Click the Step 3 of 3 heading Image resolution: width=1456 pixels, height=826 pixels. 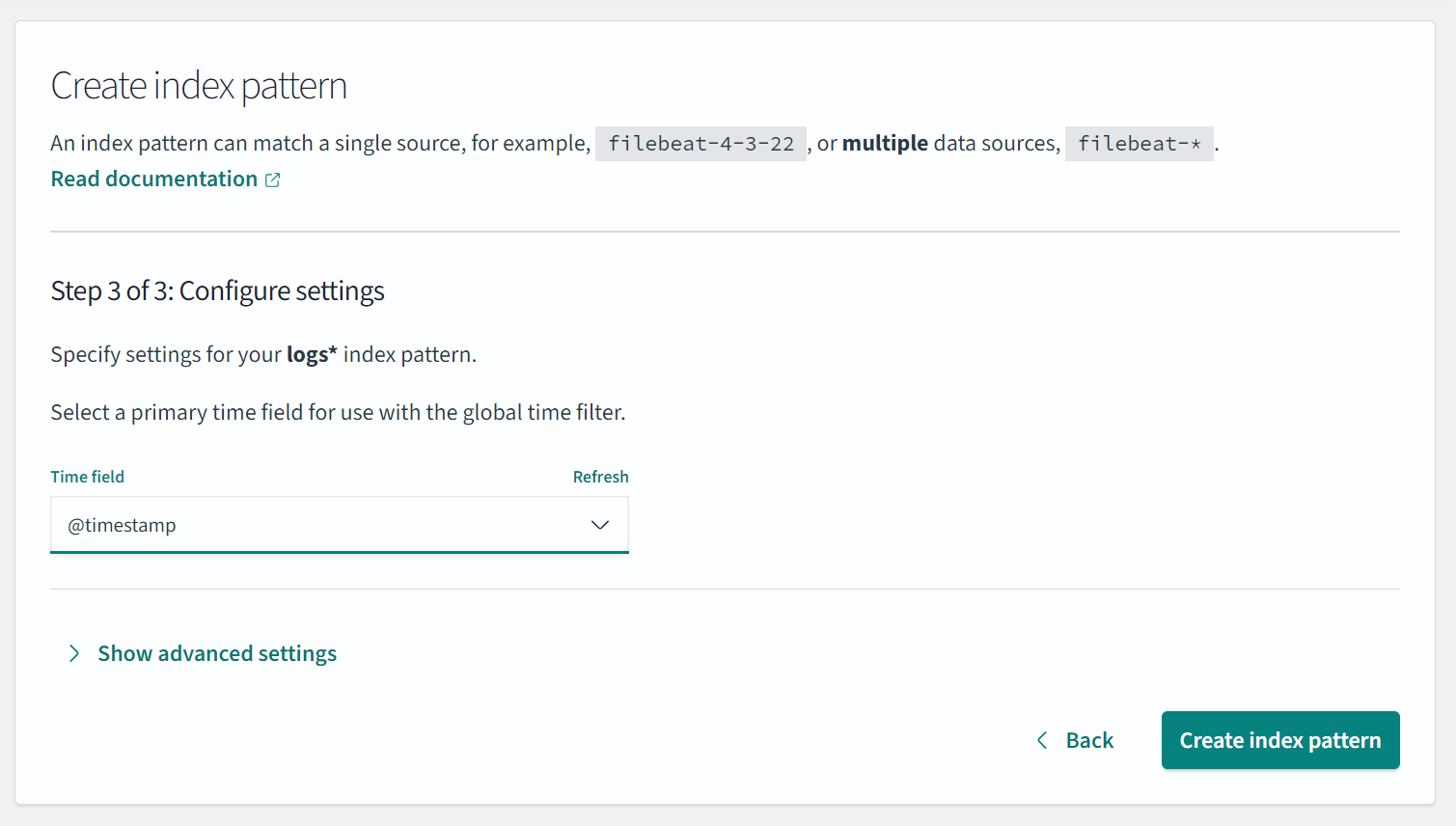(x=217, y=291)
